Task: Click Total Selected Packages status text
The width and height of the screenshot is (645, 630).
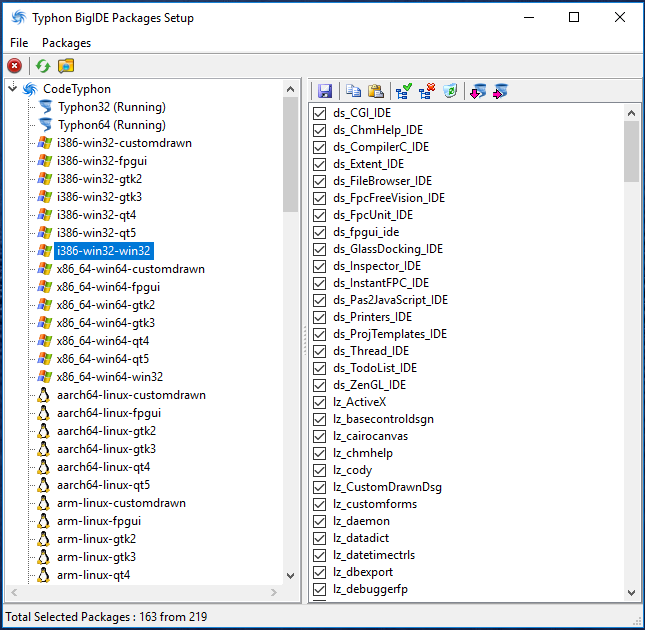Action: [x=106, y=617]
